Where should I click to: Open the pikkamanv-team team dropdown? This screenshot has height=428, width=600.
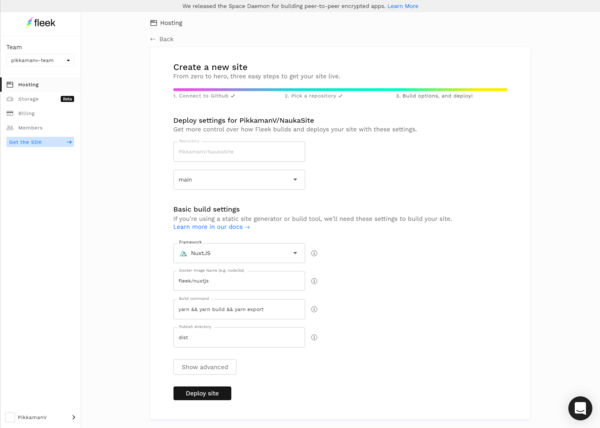(x=40, y=60)
